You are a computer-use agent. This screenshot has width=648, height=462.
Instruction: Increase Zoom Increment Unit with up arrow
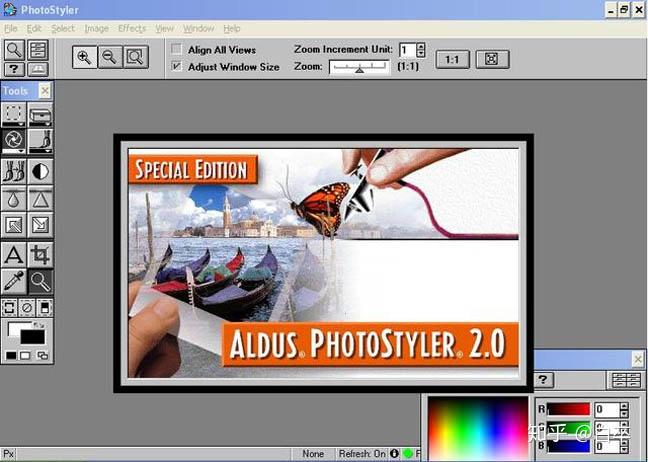click(421, 46)
